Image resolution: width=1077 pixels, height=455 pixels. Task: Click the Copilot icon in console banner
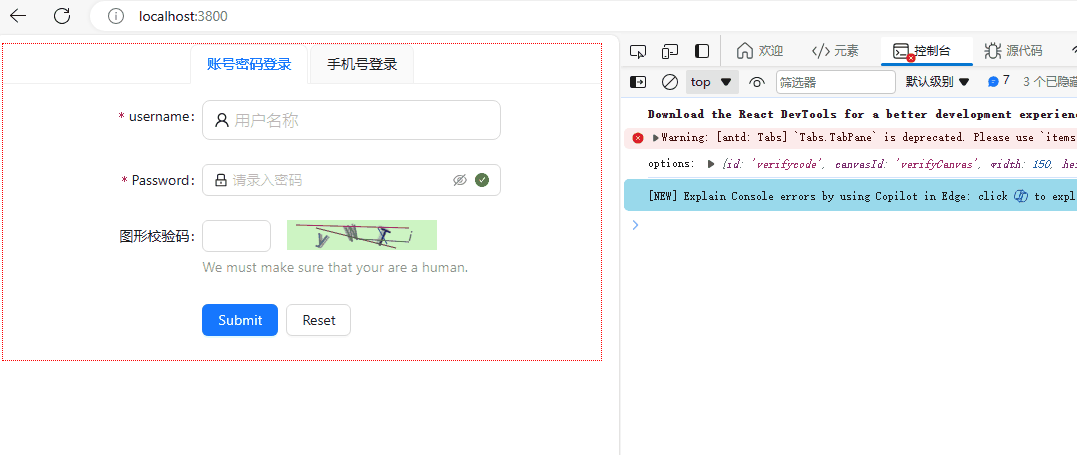[1021, 196]
